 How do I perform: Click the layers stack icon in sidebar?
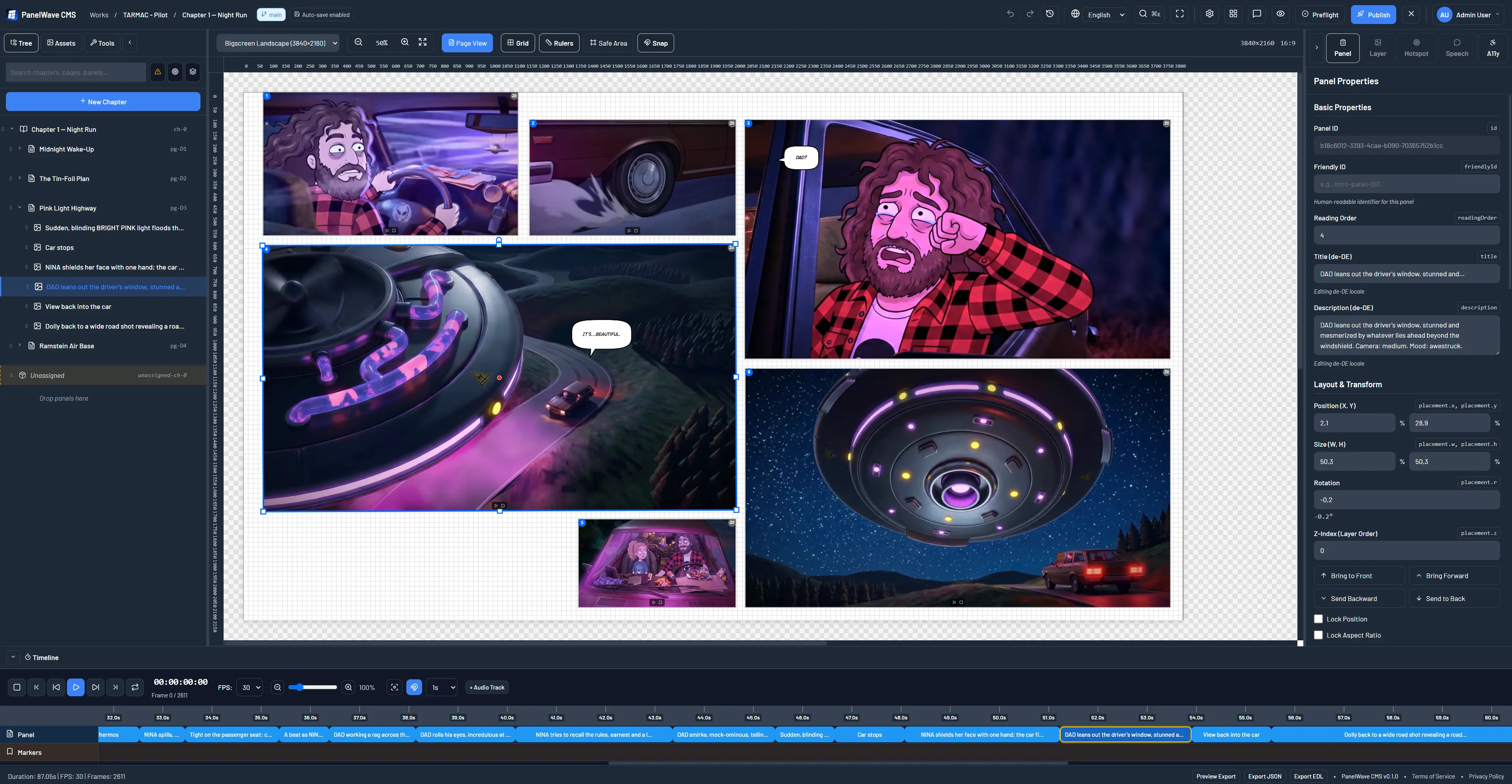[x=193, y=72]
